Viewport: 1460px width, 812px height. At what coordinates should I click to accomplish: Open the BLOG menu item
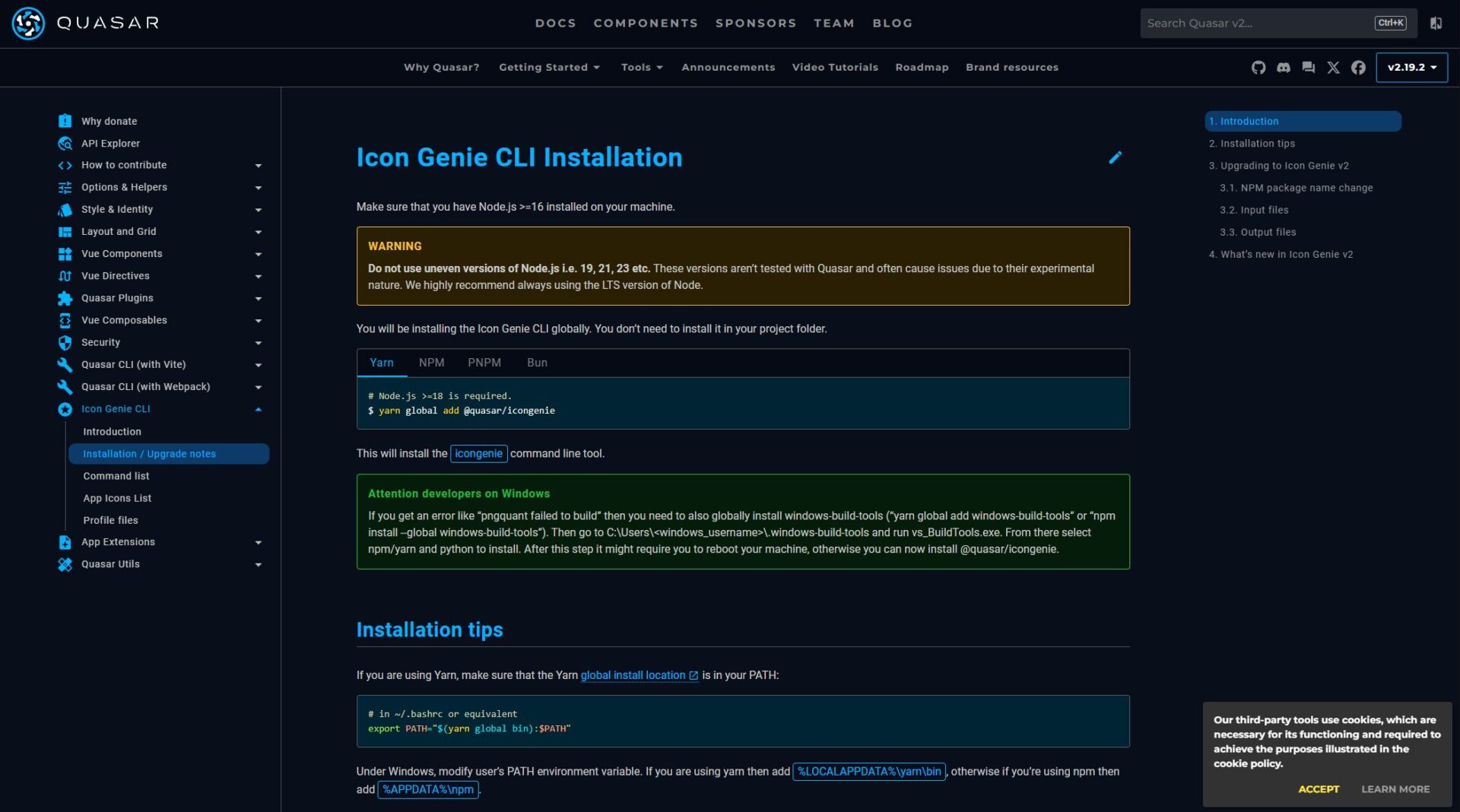(892, 23)
